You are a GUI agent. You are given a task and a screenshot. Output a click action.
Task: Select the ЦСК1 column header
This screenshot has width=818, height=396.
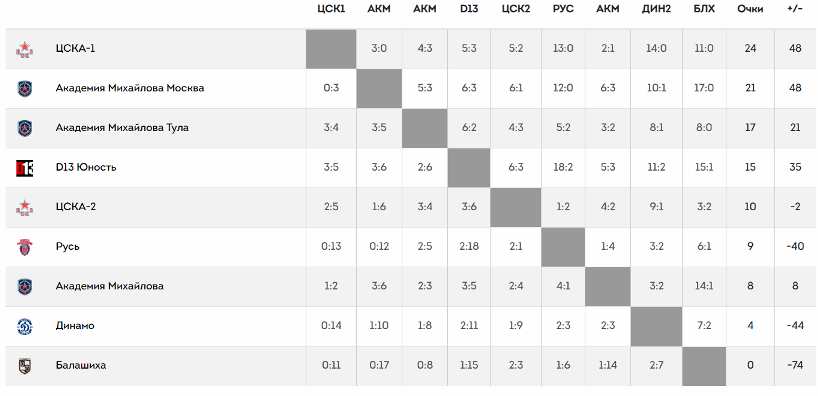pyautogui.click(x=331, y=9)
